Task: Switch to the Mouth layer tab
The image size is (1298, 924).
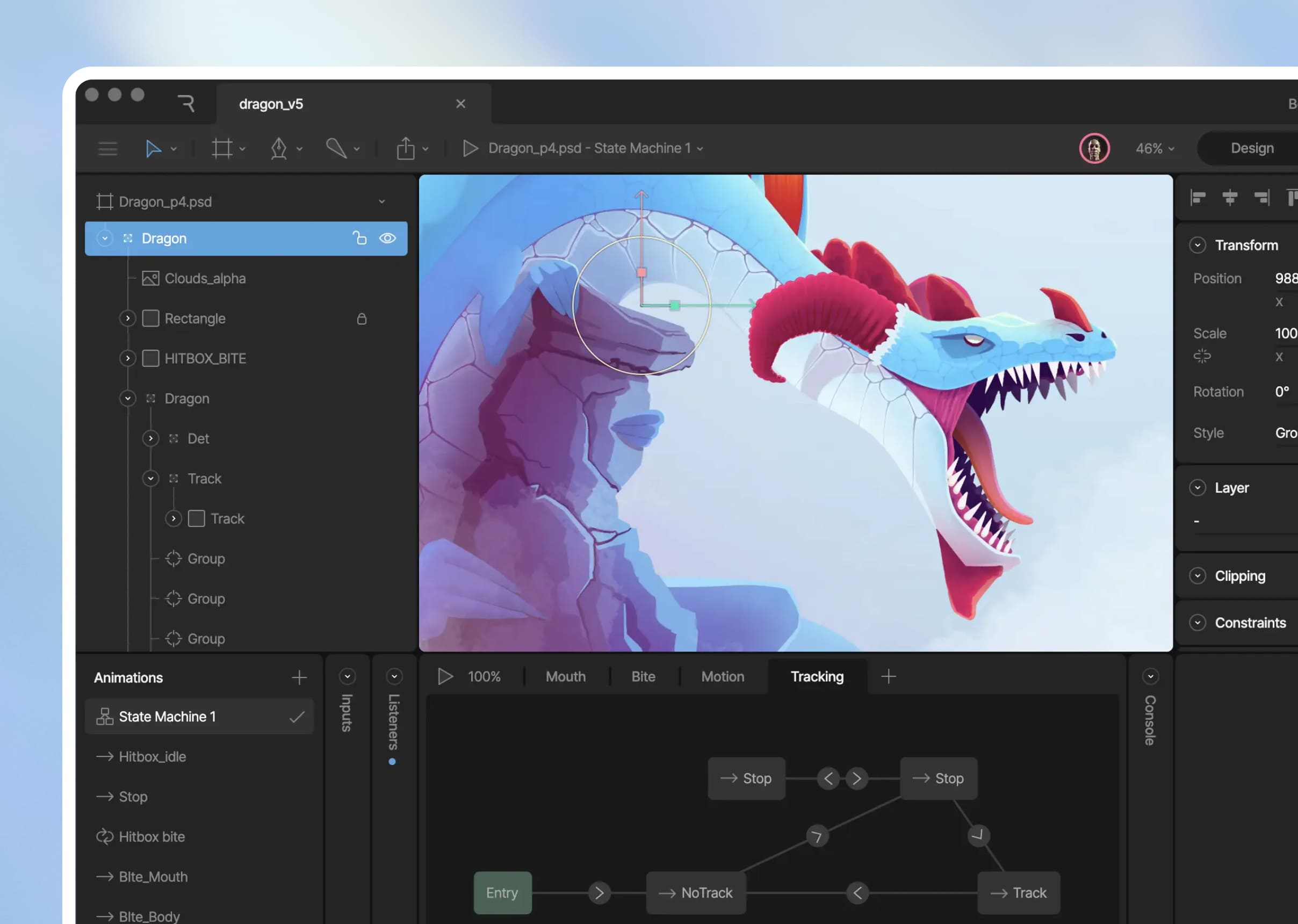Action: tap(565, 676)
